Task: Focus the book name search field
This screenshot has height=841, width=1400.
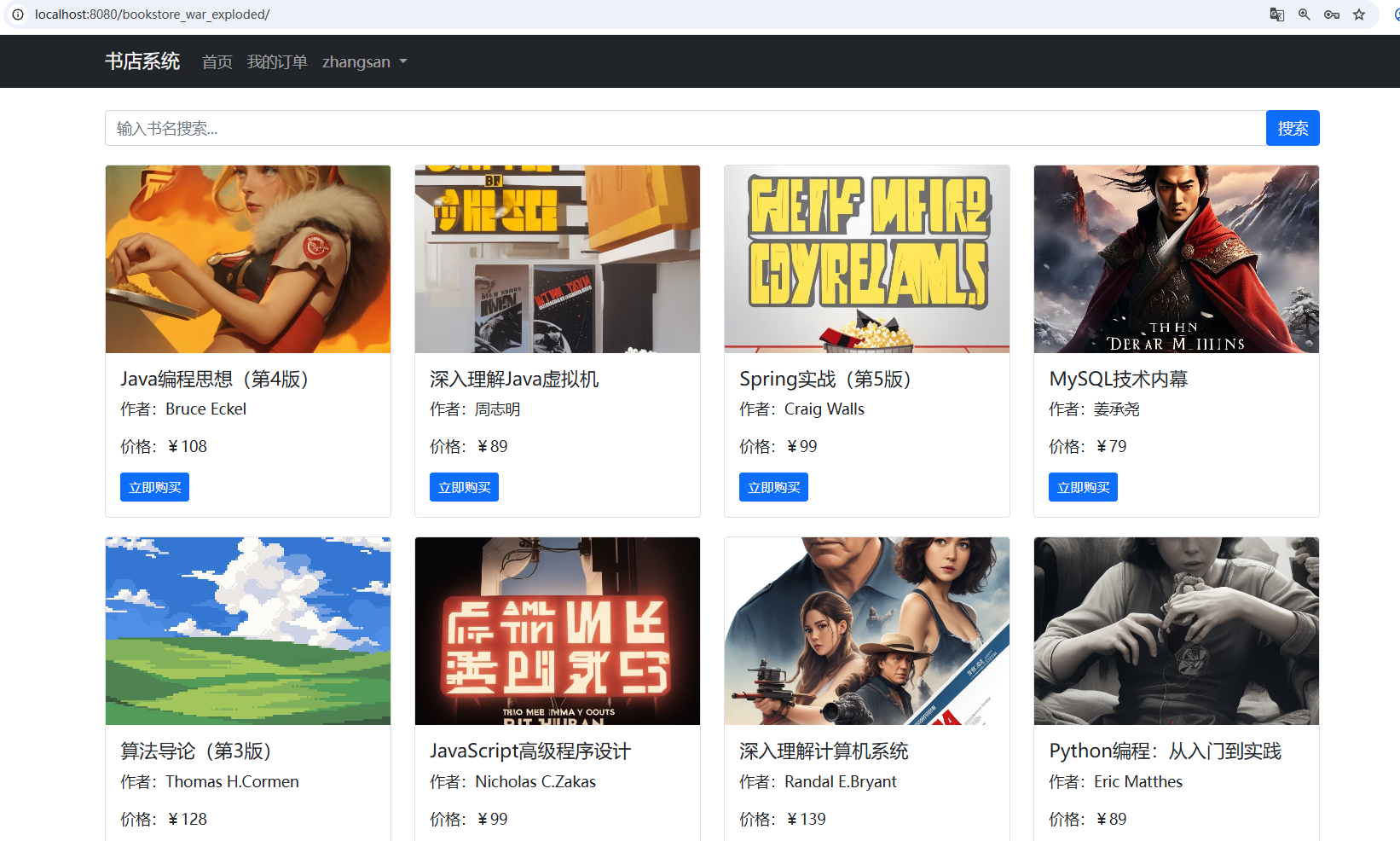Action: [686, 128]
